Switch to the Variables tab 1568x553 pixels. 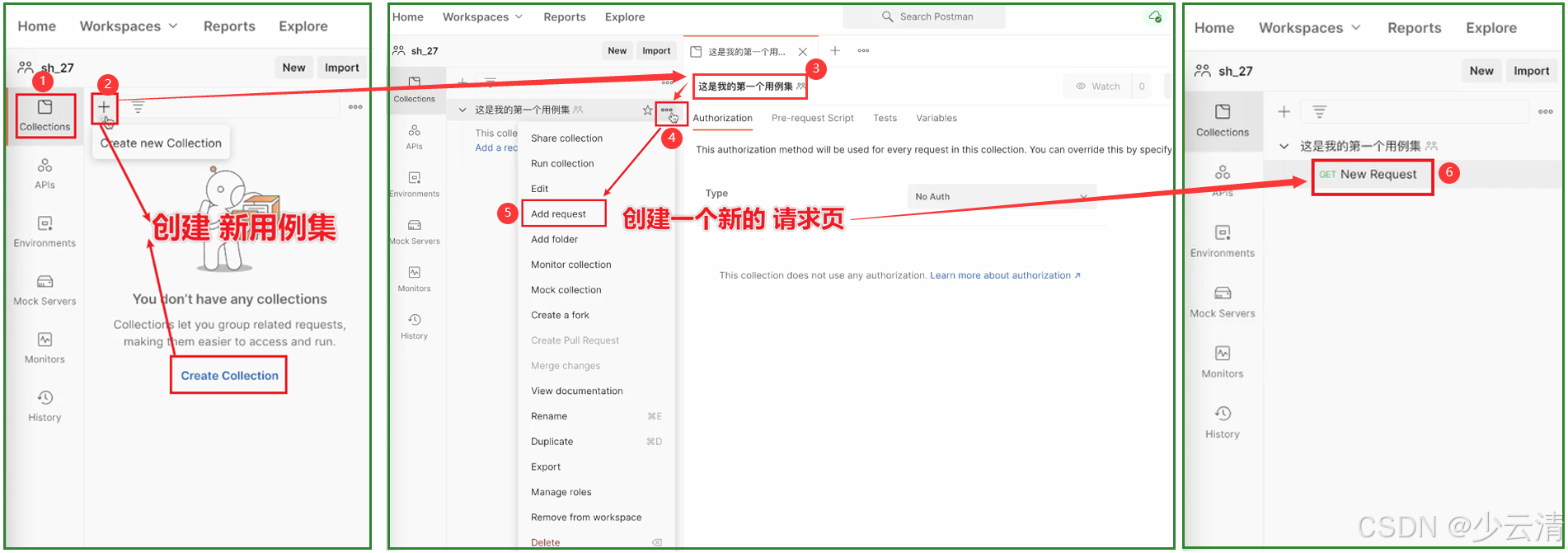[937, 118]
